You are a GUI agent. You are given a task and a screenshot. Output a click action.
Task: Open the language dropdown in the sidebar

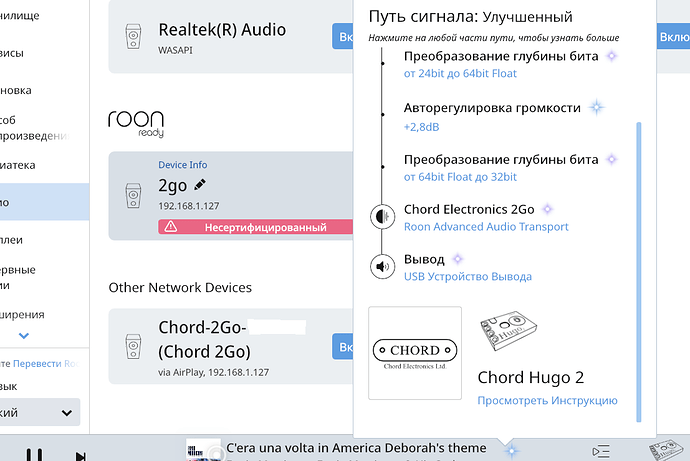(39, 413)
